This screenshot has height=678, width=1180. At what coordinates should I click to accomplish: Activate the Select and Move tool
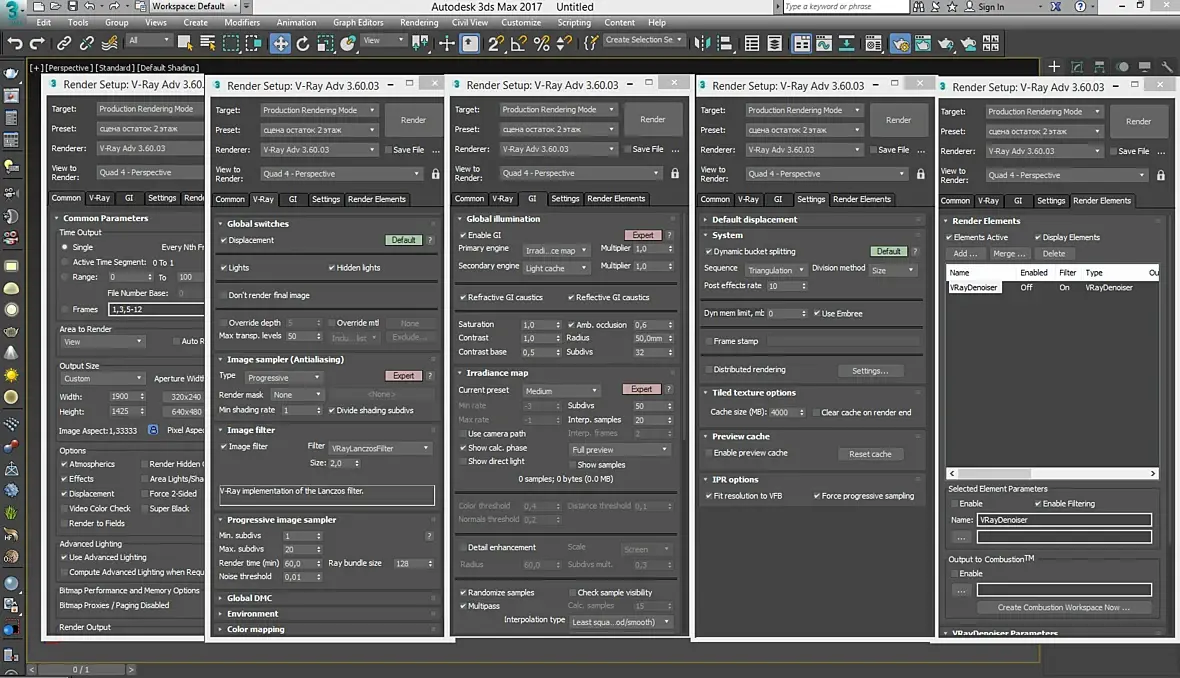tap(280, 43)
